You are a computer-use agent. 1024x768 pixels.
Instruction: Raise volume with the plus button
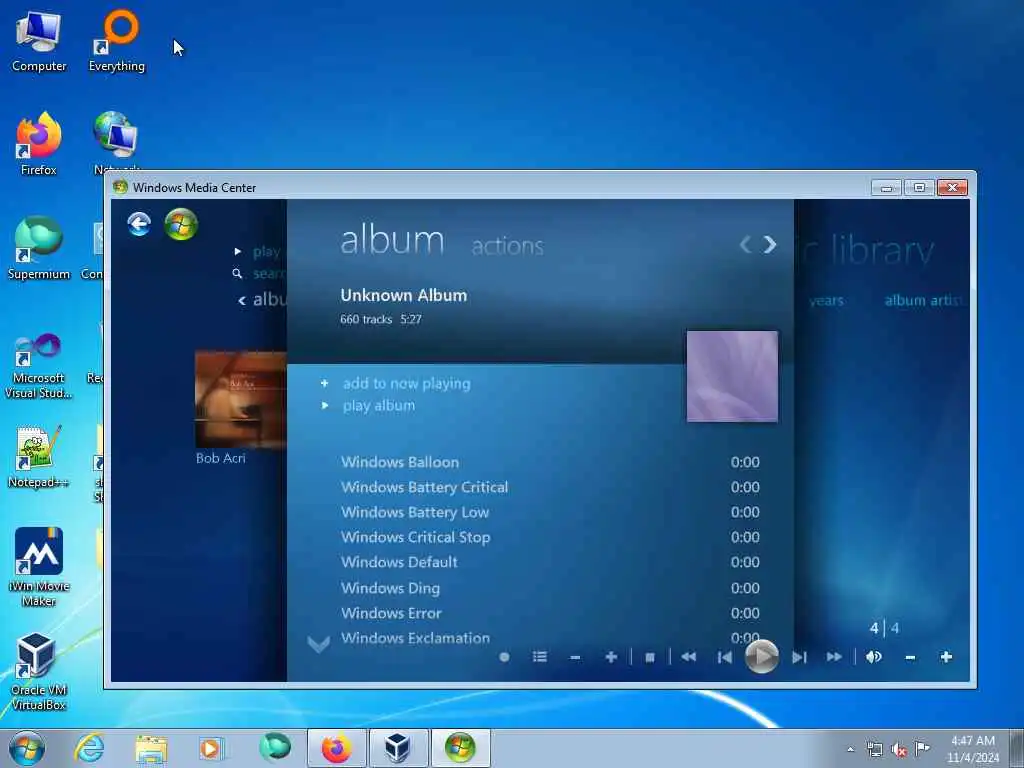click(946, 657)
